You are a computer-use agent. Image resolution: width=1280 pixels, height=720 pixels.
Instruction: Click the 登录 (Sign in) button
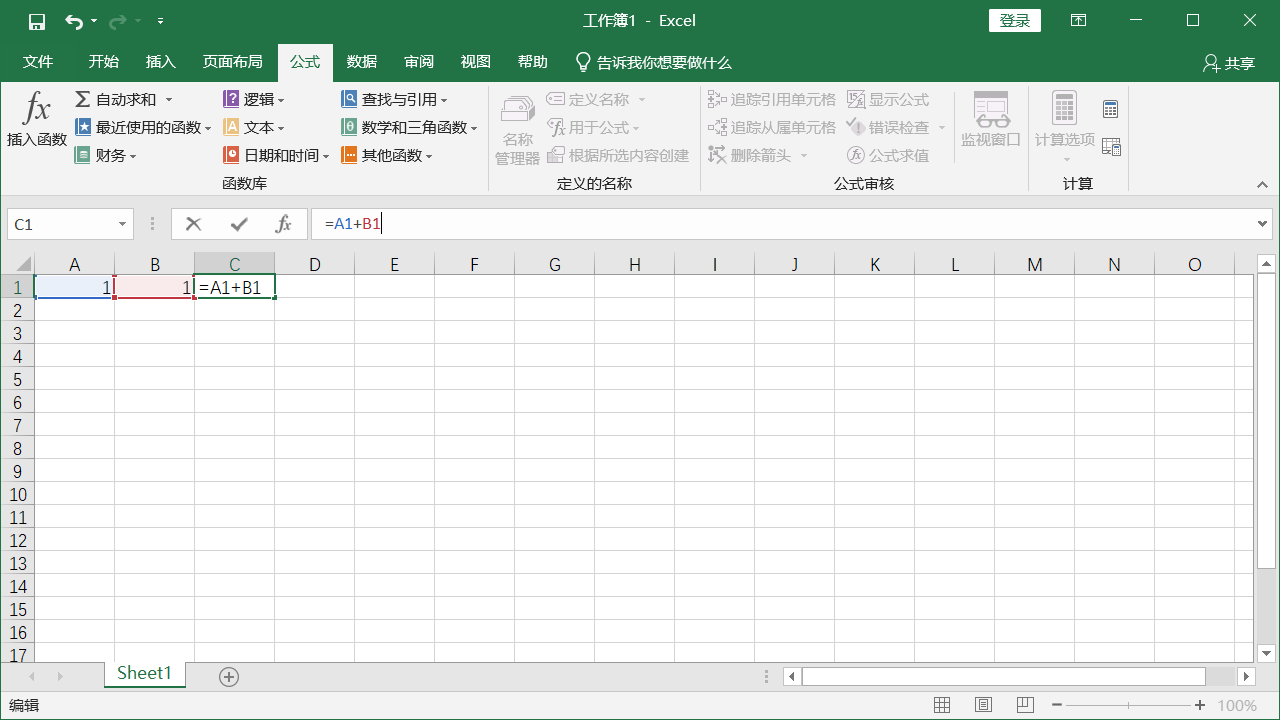tap(1014, 21)
